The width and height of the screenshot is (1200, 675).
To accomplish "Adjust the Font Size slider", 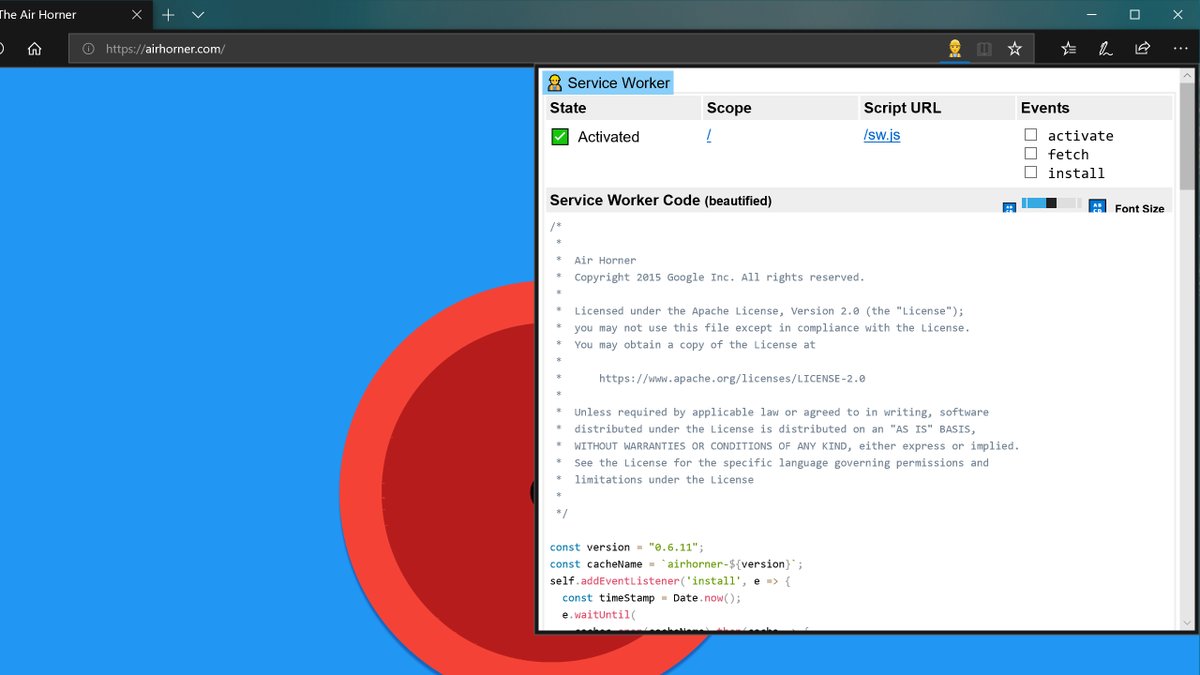I will 1050,203.
